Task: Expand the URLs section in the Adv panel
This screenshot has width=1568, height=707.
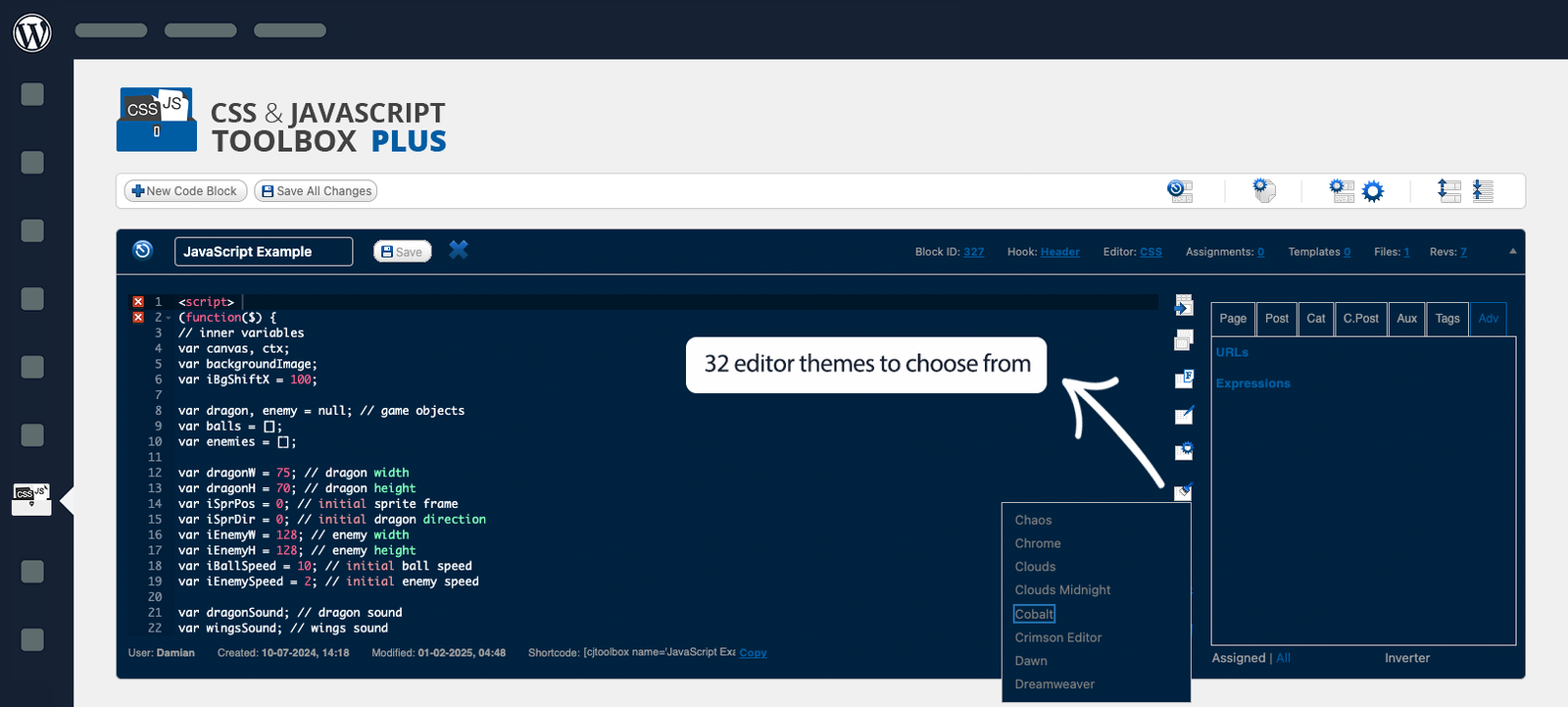Action: tap(1232, 352)
